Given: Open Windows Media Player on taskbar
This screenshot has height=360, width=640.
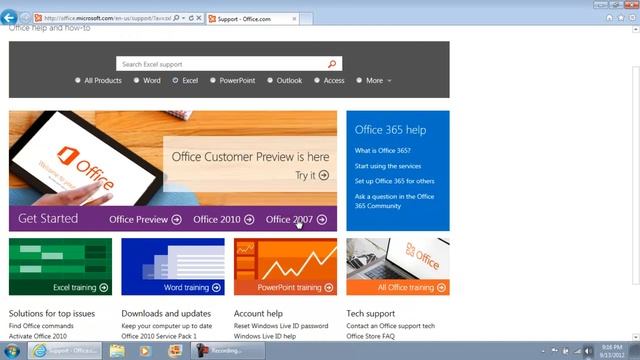Looking at the screenshot, I should [145, 351].
